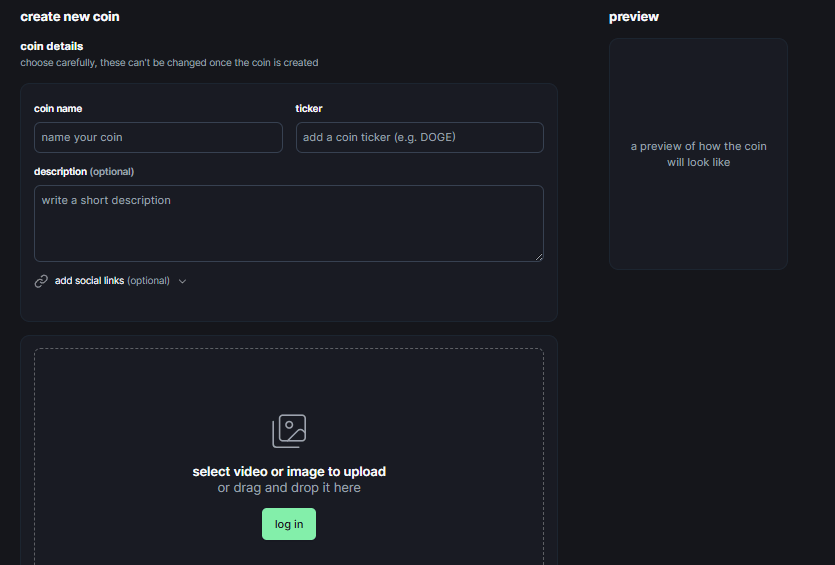
Task: Focus the coin name input field
Action: click(158, 138)
